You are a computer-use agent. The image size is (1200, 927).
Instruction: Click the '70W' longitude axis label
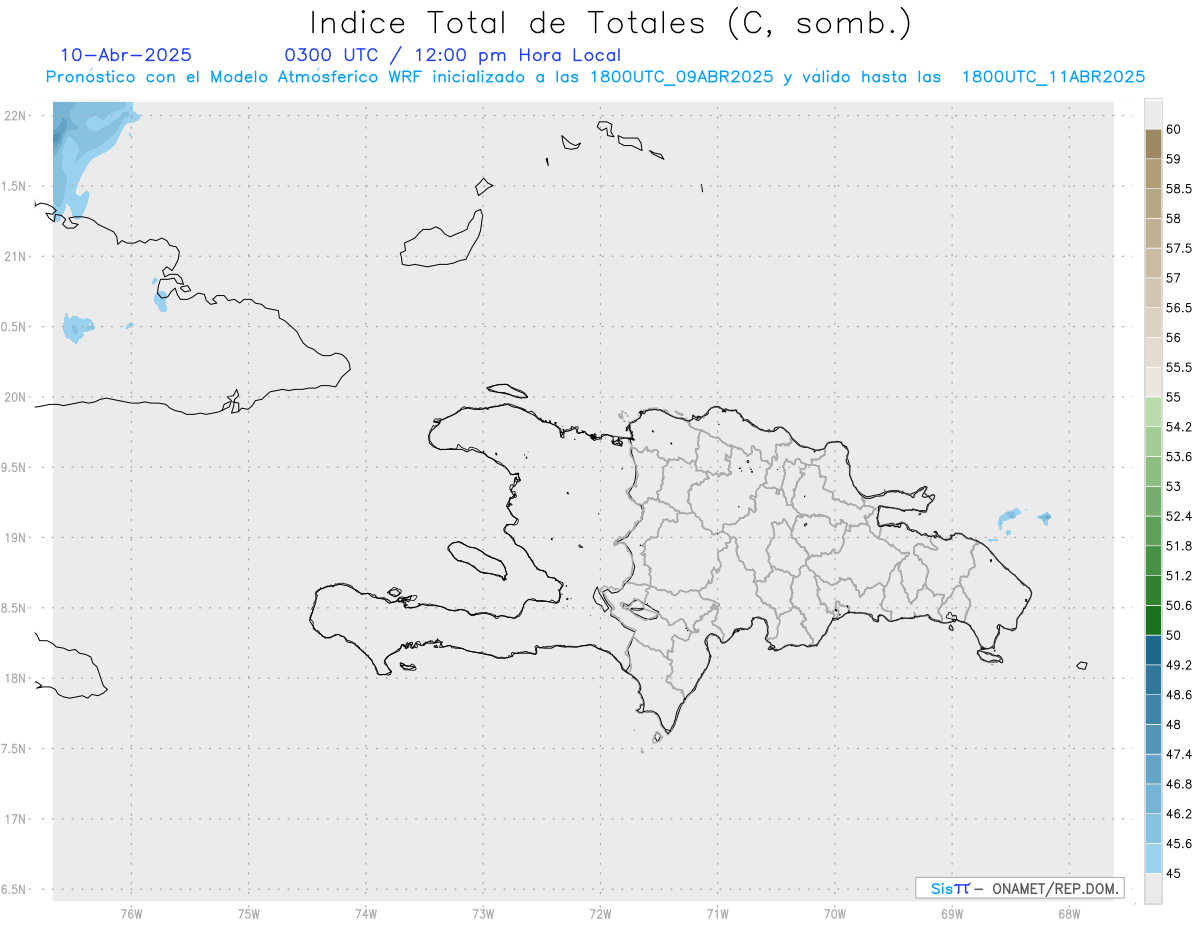[x=834, y=913]
